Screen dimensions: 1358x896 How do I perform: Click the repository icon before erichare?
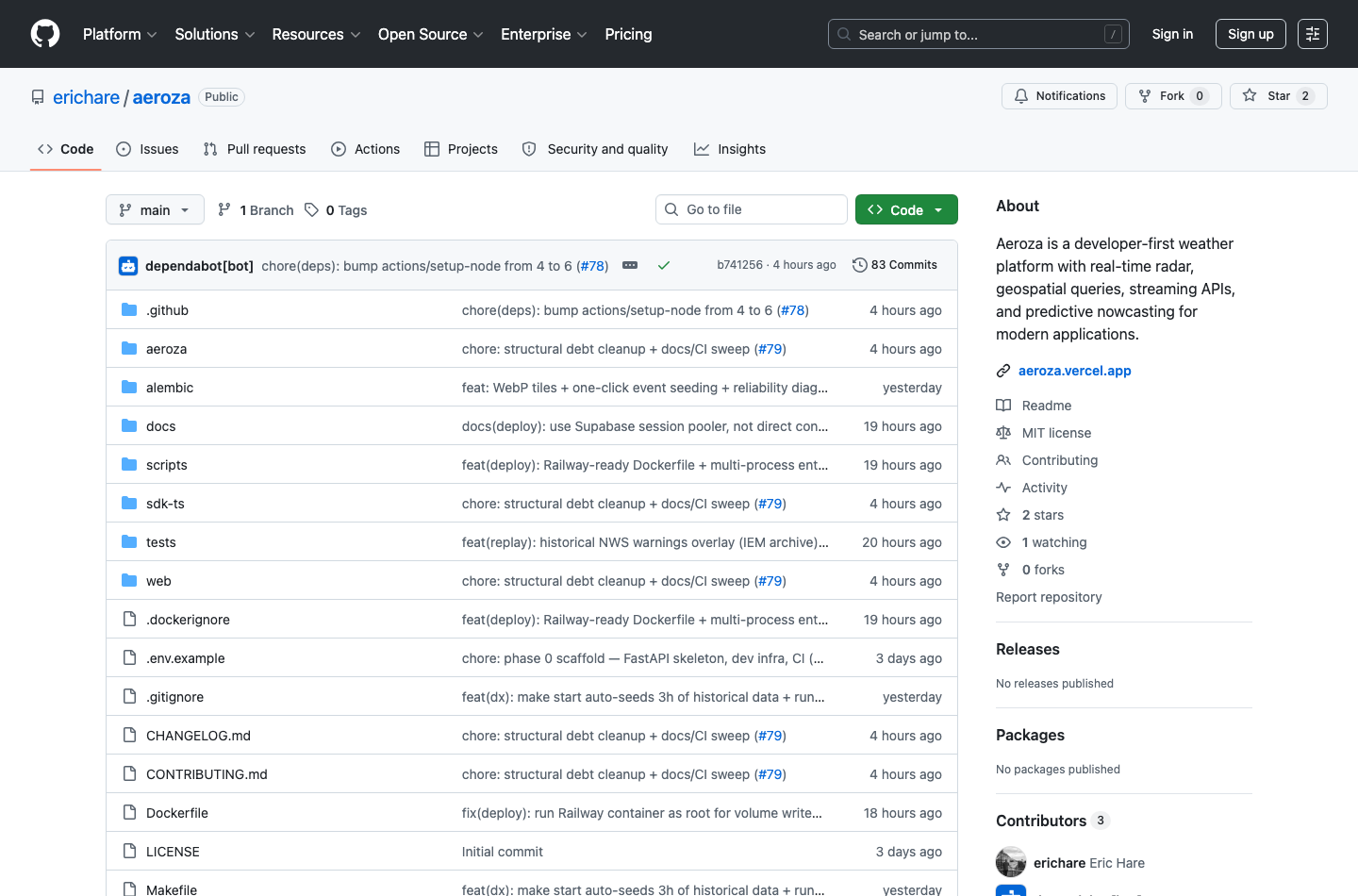click(38, 97)
